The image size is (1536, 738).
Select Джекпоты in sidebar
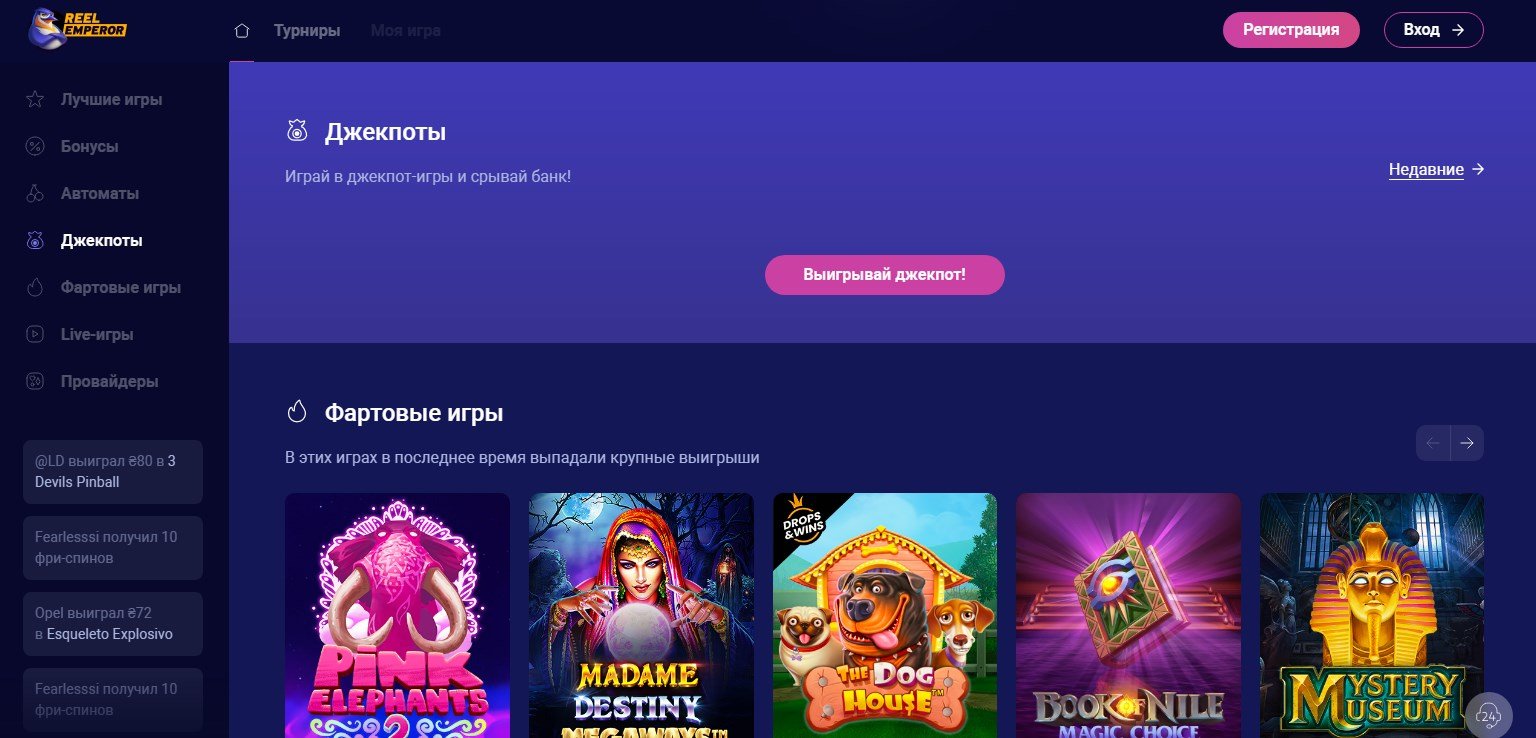pos(102,241)
